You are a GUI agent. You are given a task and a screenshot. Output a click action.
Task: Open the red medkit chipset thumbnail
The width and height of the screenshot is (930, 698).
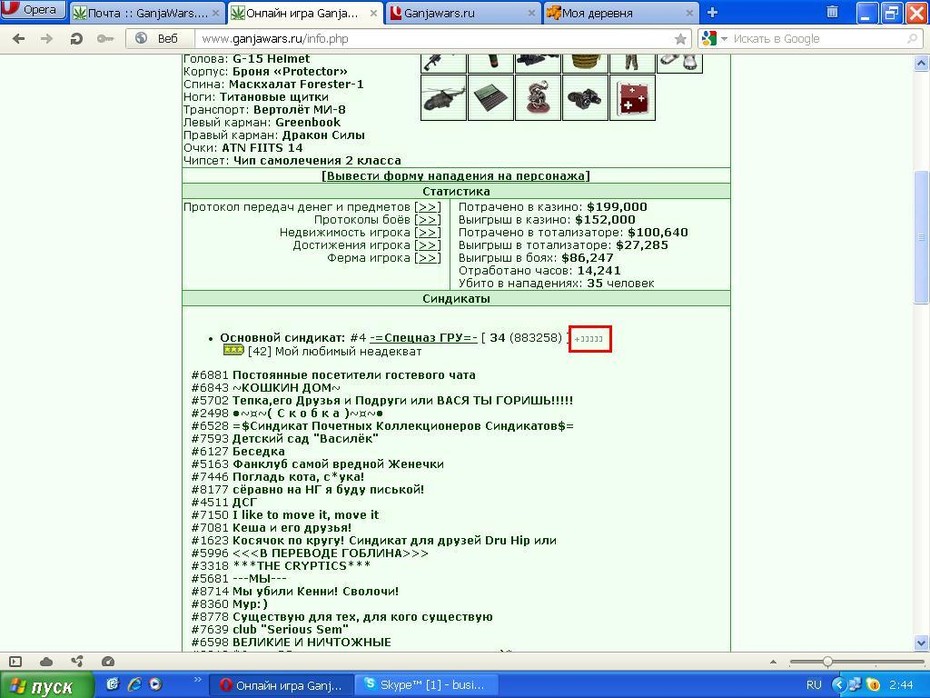pyautogui.click(x=632, y=98)
